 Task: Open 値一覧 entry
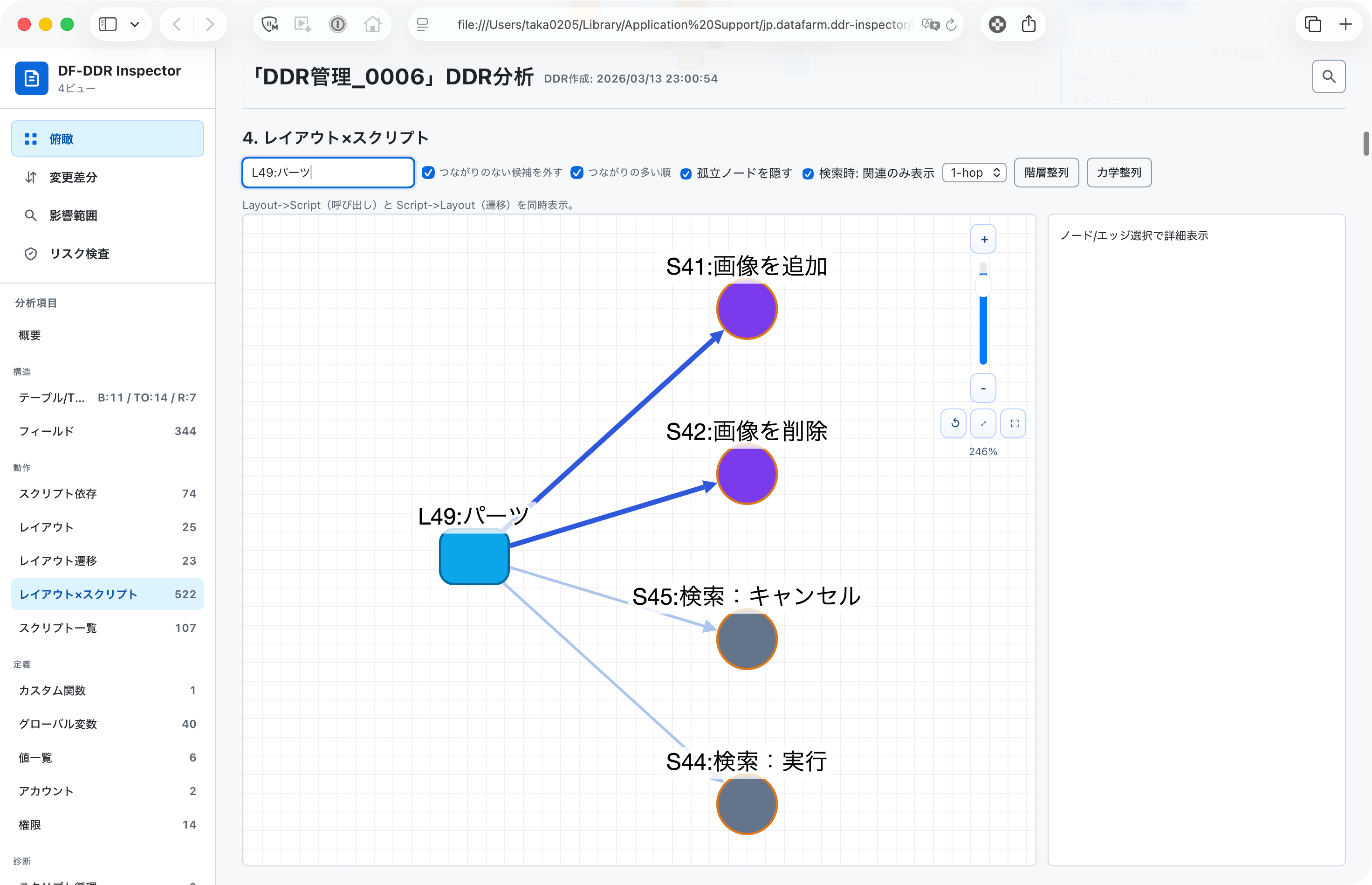coord(107,757)
